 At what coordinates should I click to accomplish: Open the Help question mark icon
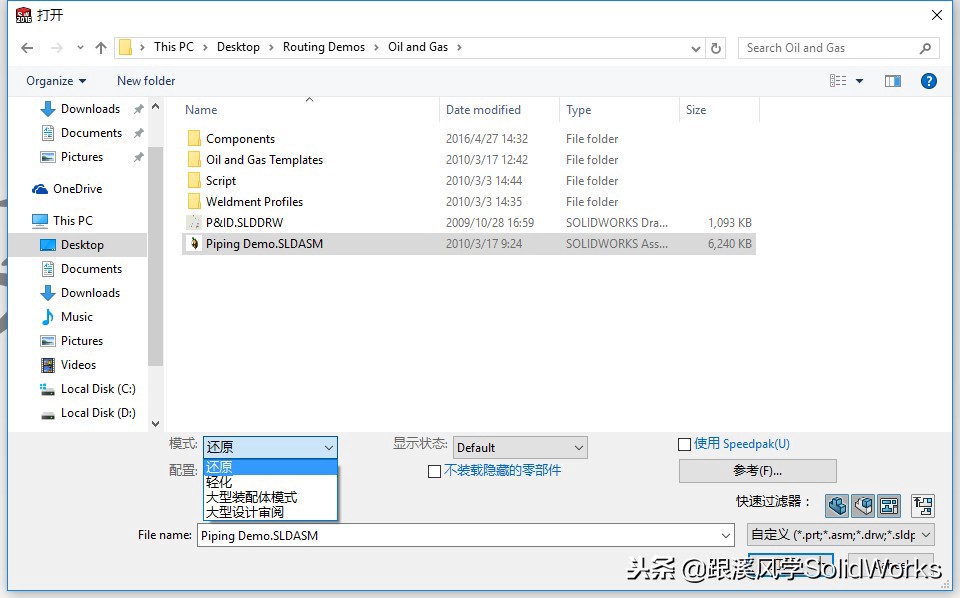(929, 81)
